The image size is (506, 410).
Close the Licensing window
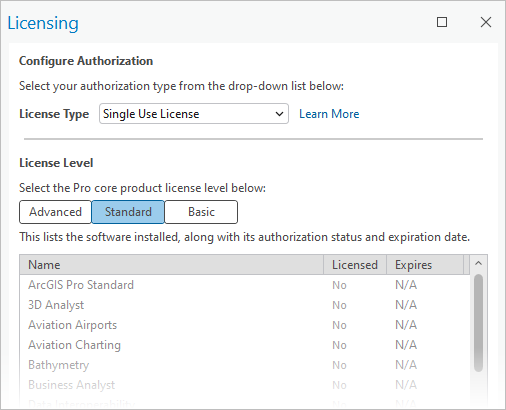486,22
